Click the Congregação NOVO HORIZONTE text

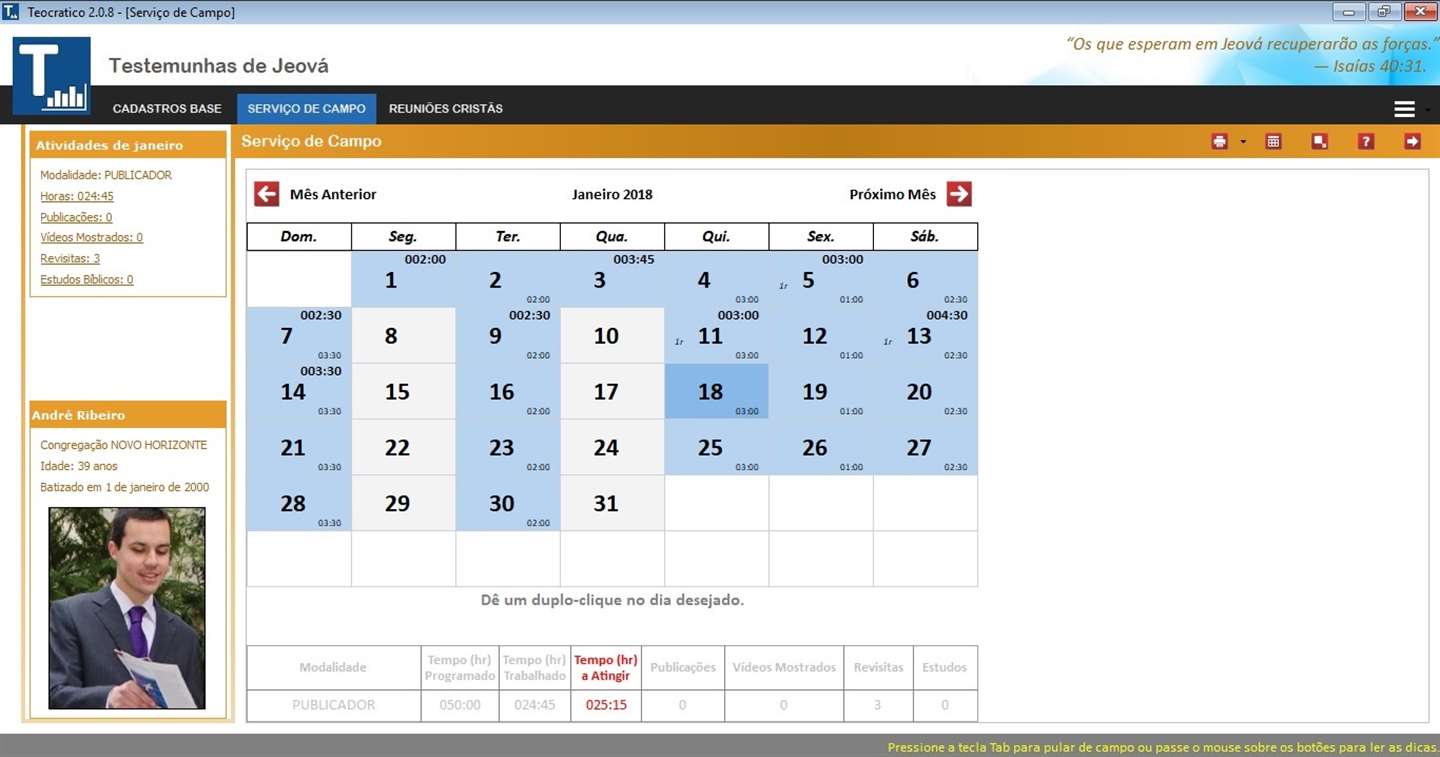[x=124, y=445]
